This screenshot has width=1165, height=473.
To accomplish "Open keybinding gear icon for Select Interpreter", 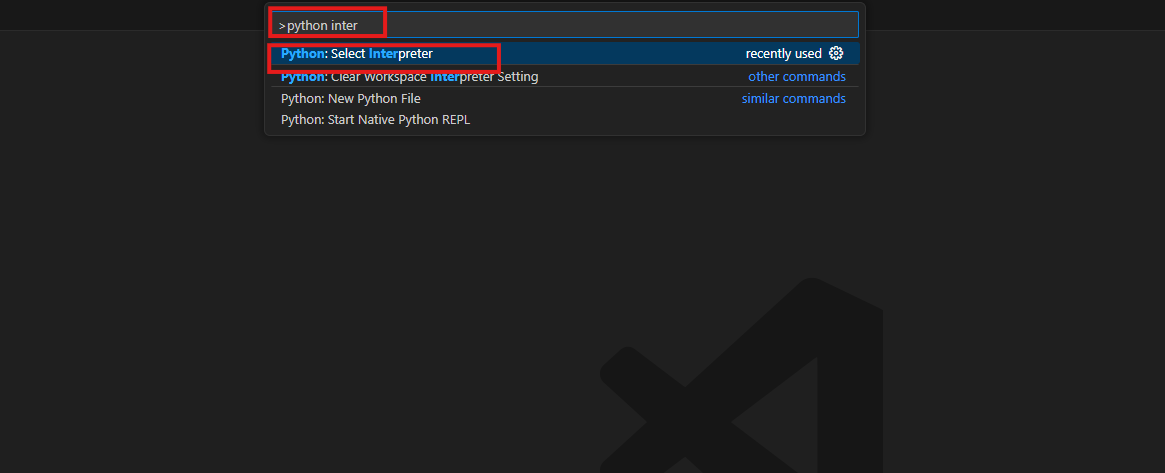I will [x=836, y=53].
